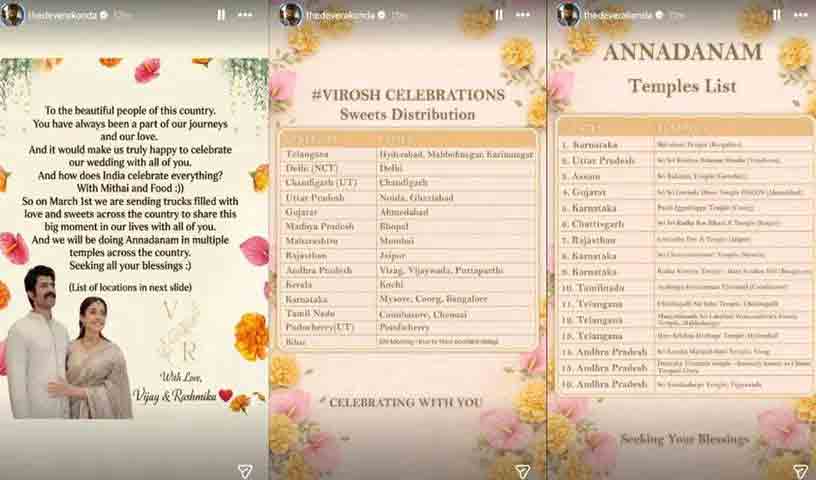Open three-dot menu on middle story
This screenshot has width=816, height=480.
522,16
